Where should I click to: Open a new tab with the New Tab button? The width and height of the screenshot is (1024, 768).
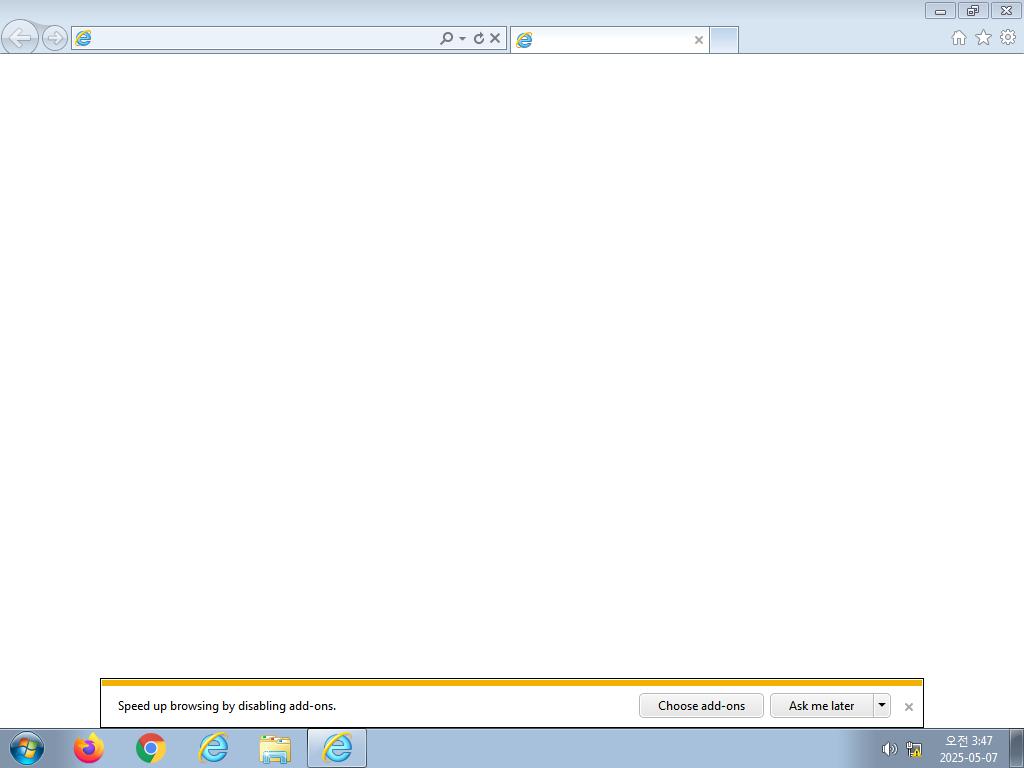pos(724,40)
